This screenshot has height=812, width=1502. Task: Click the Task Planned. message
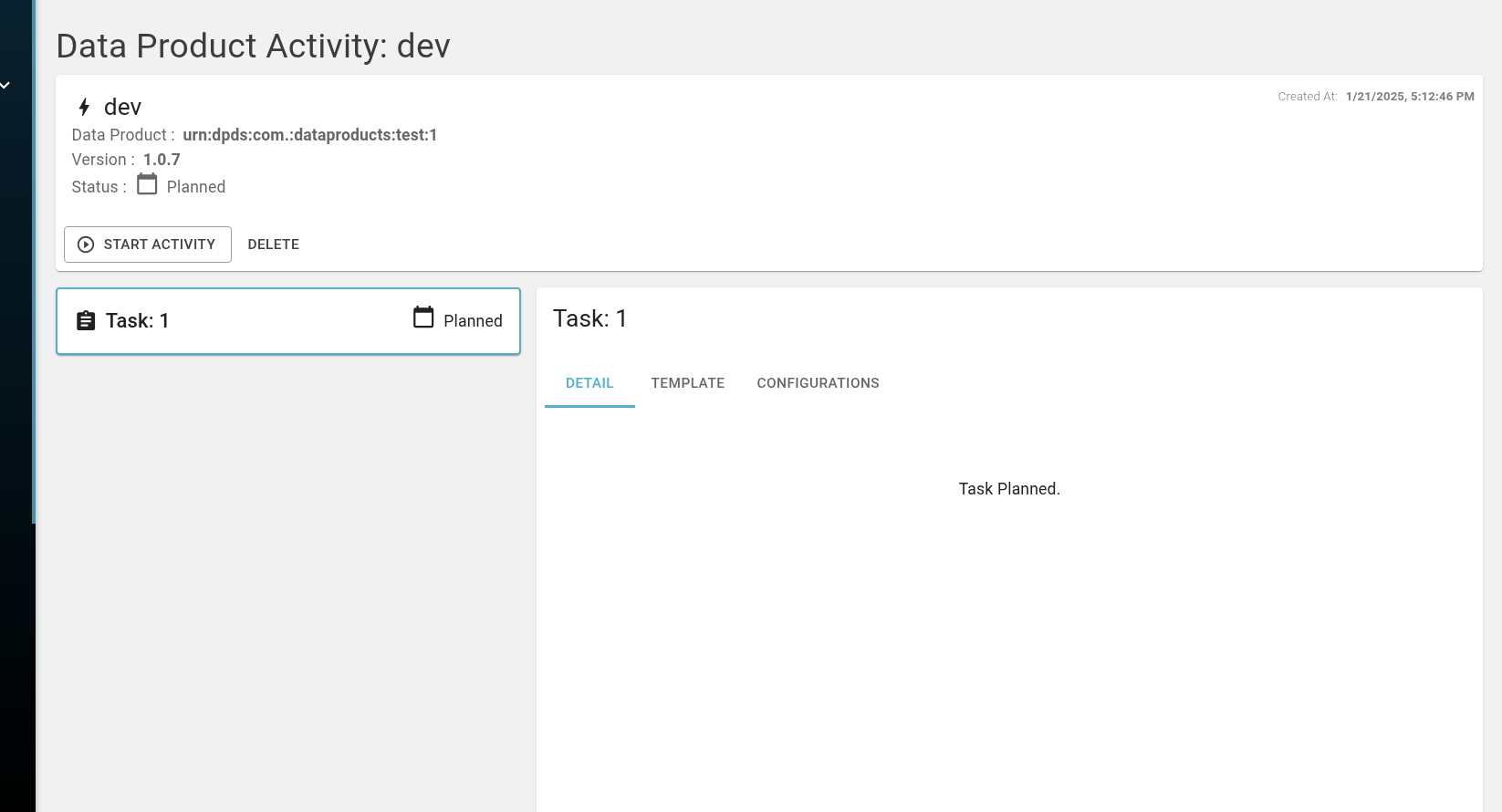(x=1009, y=489)
